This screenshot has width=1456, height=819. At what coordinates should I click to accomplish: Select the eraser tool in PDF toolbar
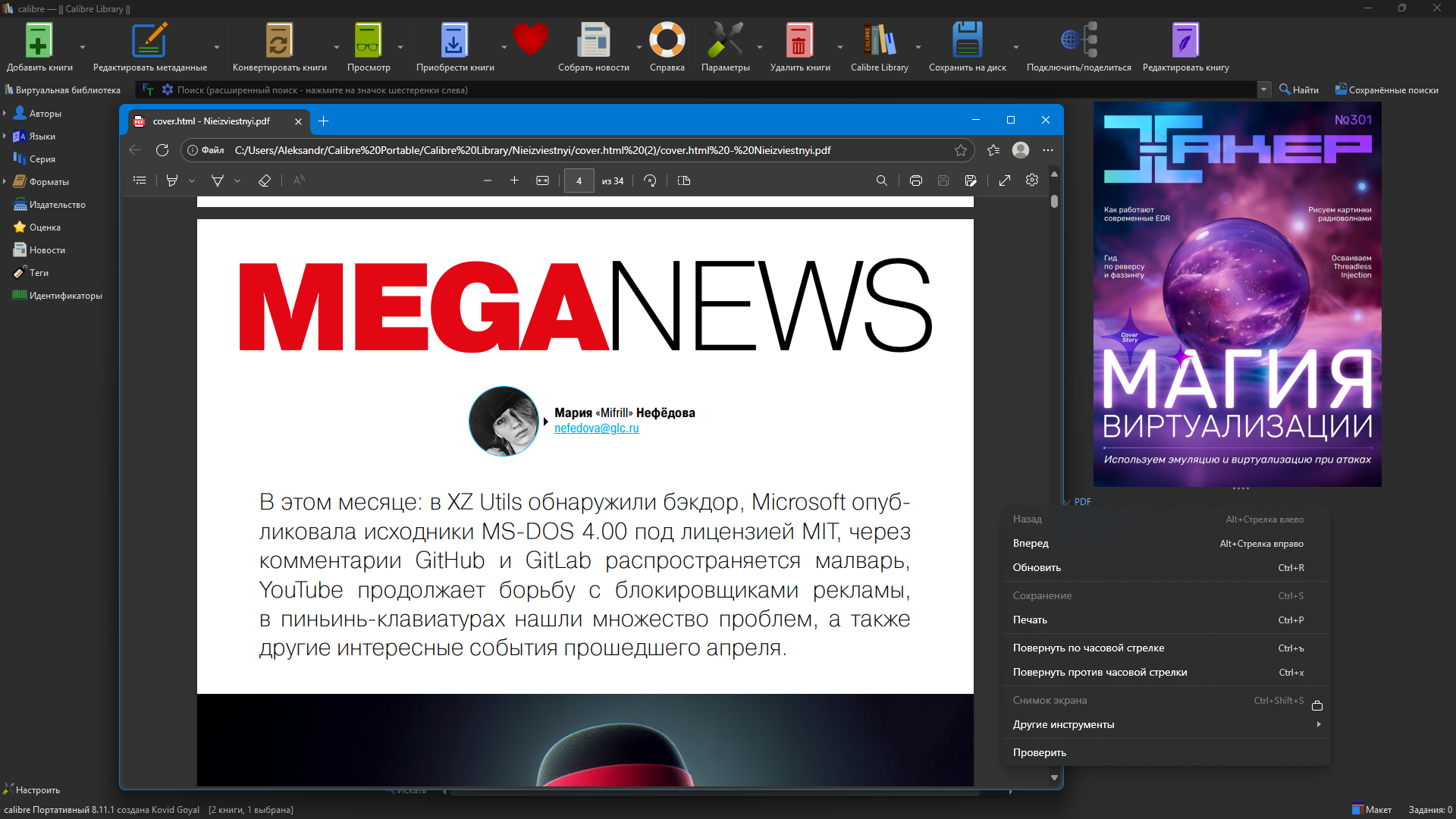(x=264, y=180)
